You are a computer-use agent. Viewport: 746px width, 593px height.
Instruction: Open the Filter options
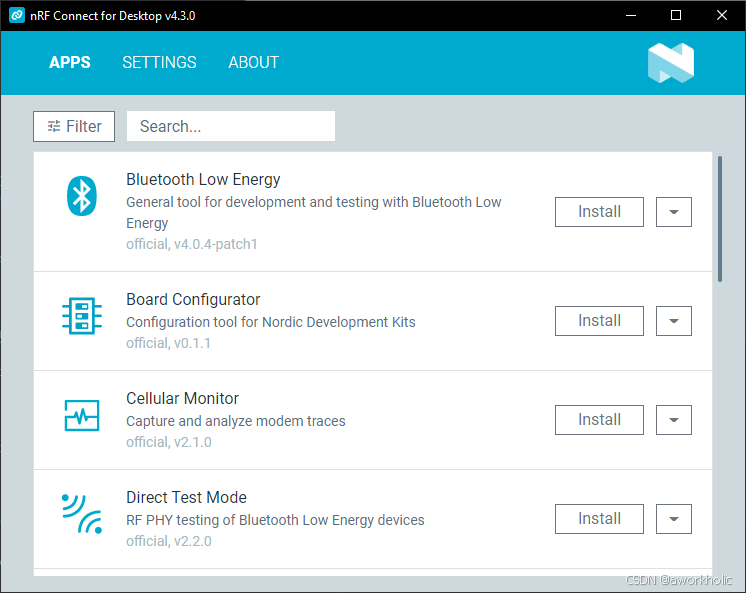click(x=74, y=126)
